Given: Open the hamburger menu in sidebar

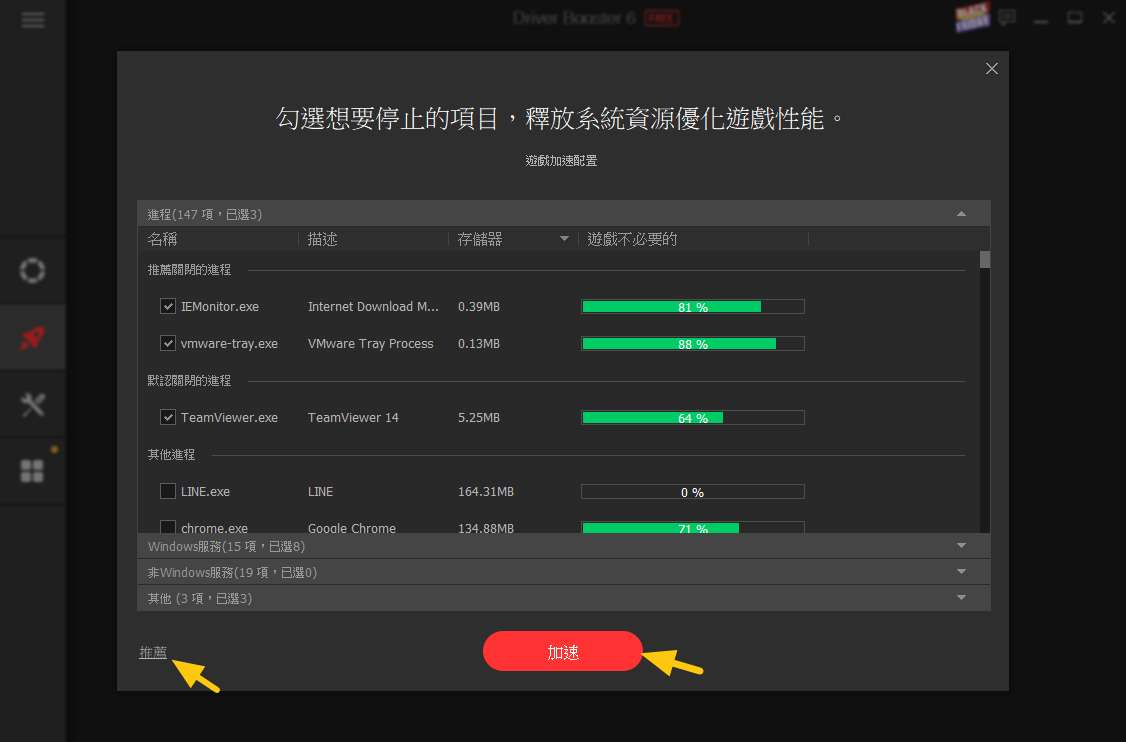Looking at the screenshot, I should click(33, 20).
